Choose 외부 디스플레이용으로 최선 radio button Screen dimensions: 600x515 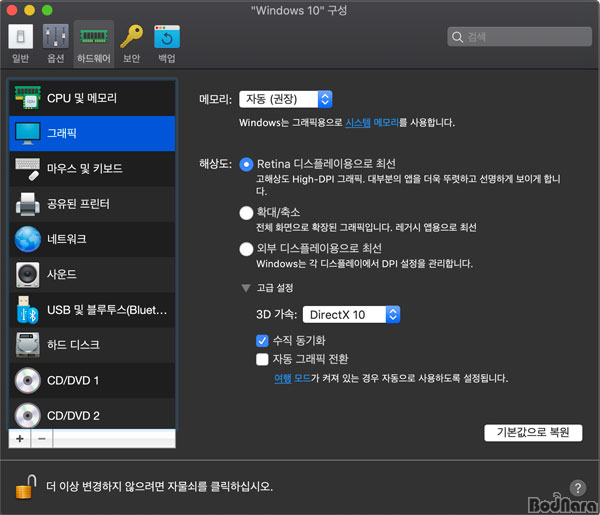(x=246, y=249)
